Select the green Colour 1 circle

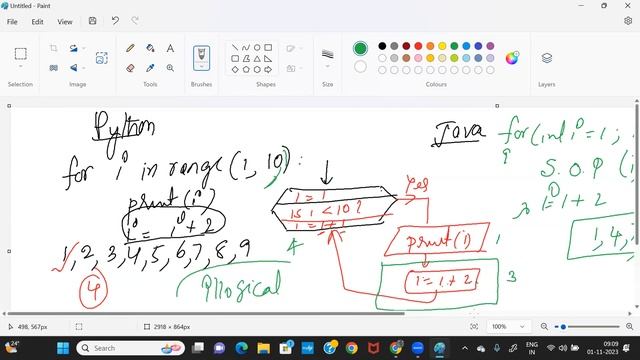click(360, 49)
